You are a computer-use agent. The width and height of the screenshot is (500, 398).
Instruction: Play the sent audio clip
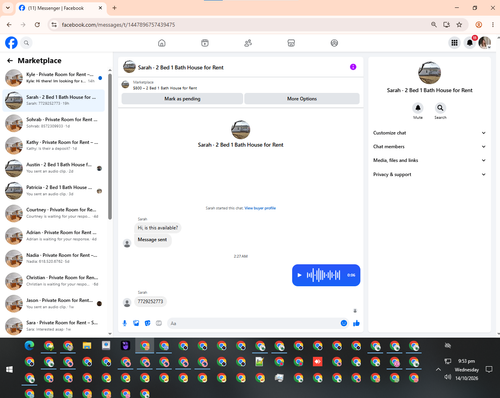coord(299,275)
